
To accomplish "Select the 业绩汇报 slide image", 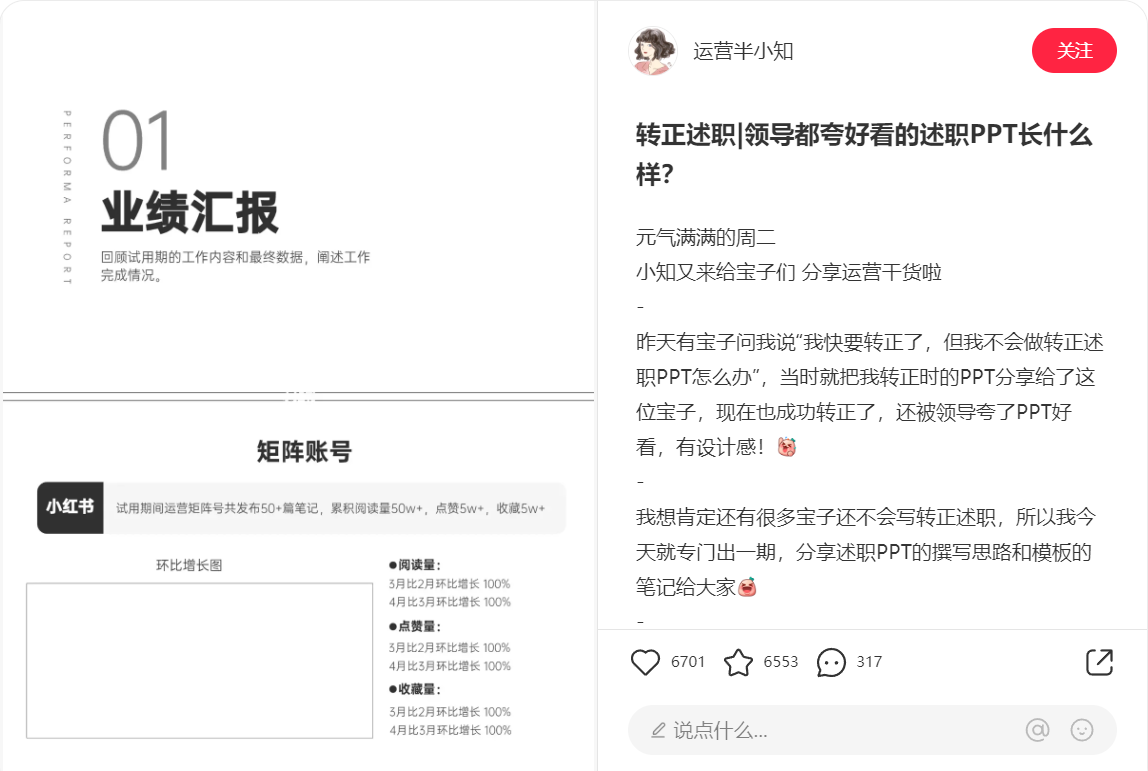I will click(298, 198).
